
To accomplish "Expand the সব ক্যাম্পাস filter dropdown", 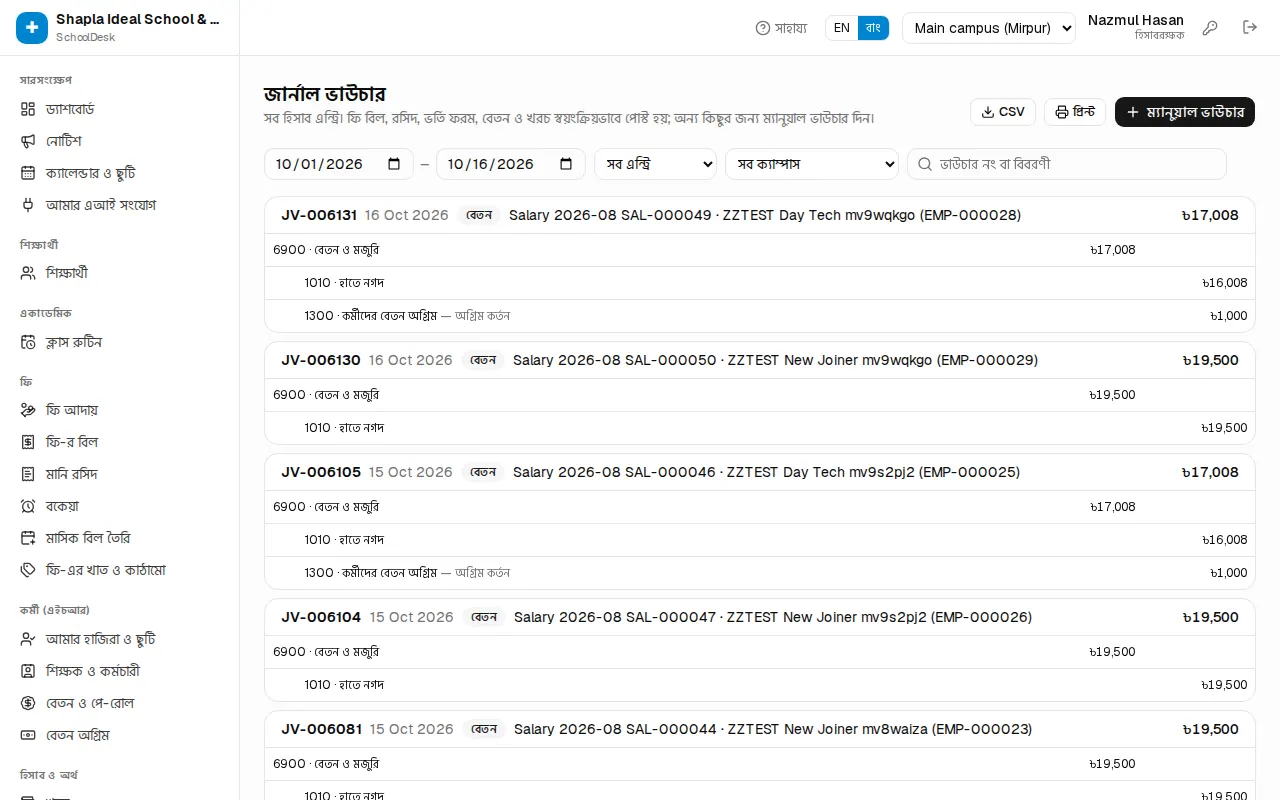I will (812, 164).
